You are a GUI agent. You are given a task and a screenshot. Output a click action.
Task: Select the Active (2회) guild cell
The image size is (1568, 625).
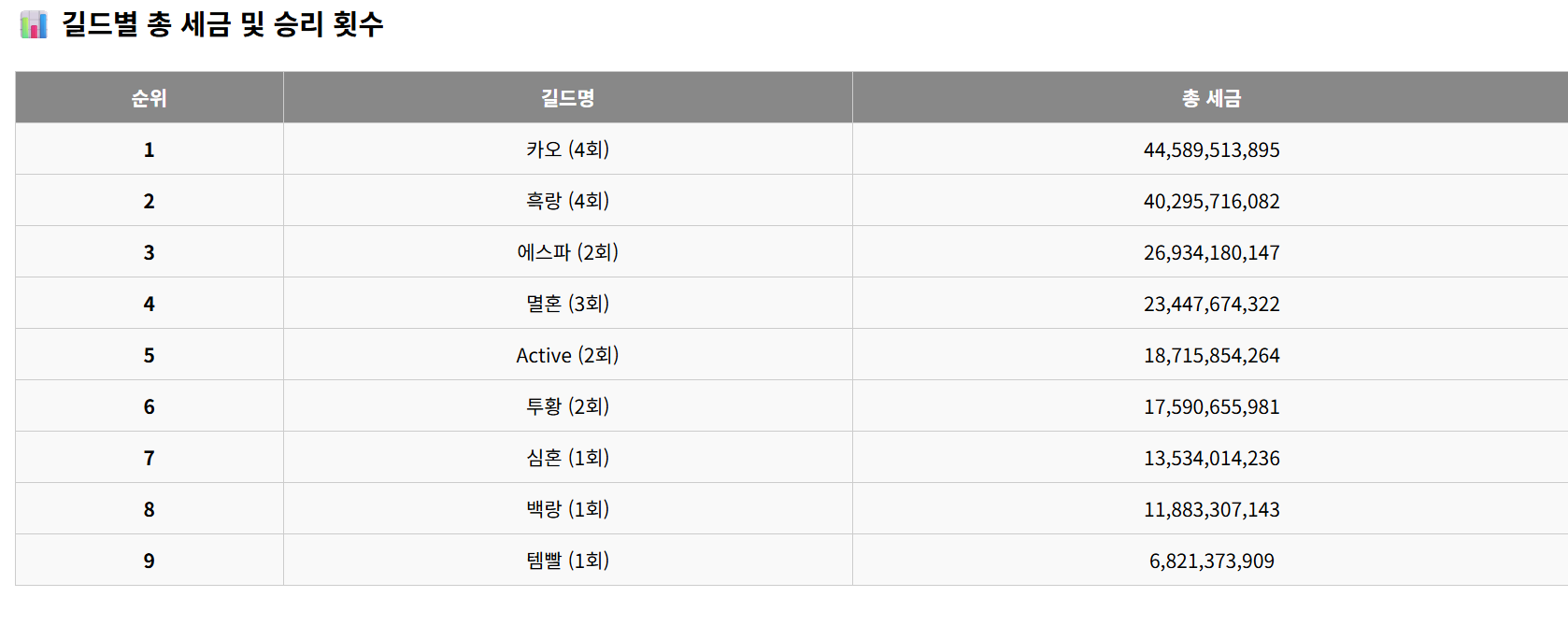coord(567,355)
